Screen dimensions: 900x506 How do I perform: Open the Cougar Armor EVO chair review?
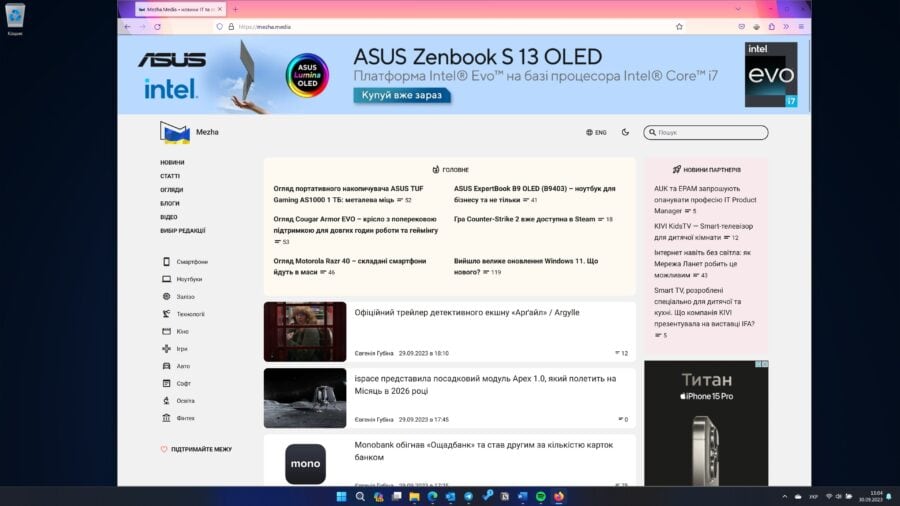click(355, 225)
